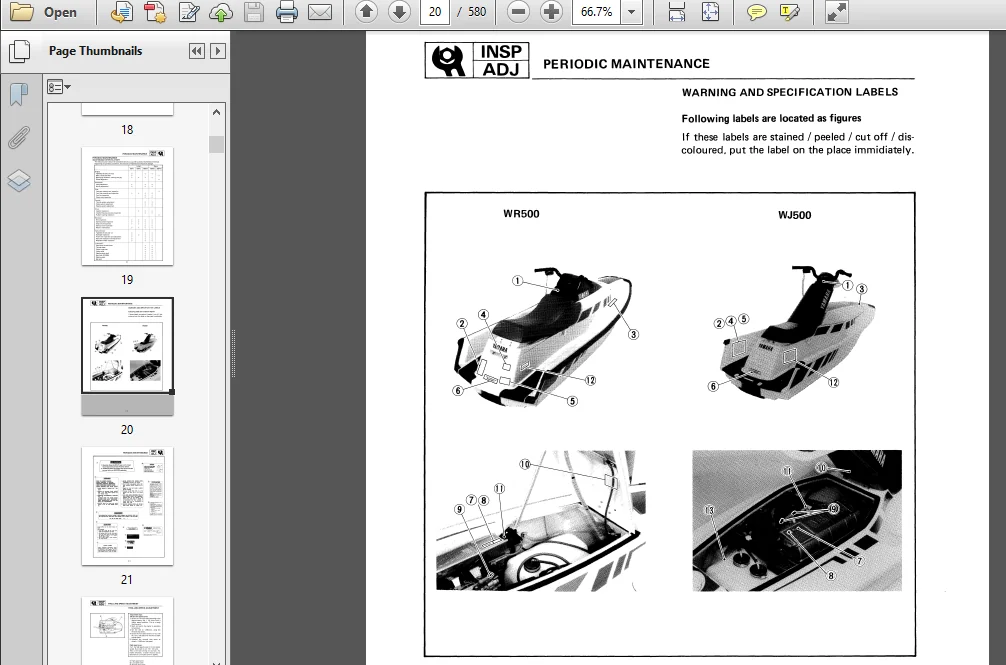Zoom in with the plus button

(x=551, y=12)
